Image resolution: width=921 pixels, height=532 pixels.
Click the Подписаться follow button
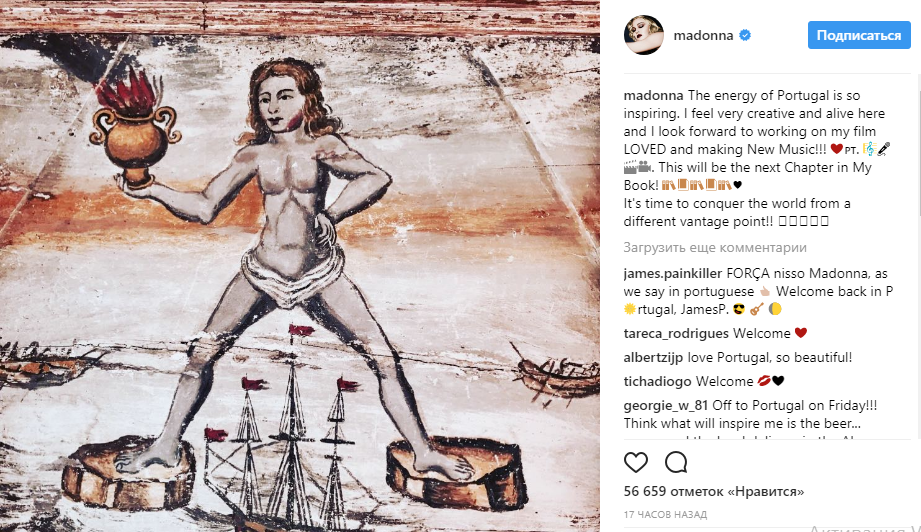click(859, 35)
